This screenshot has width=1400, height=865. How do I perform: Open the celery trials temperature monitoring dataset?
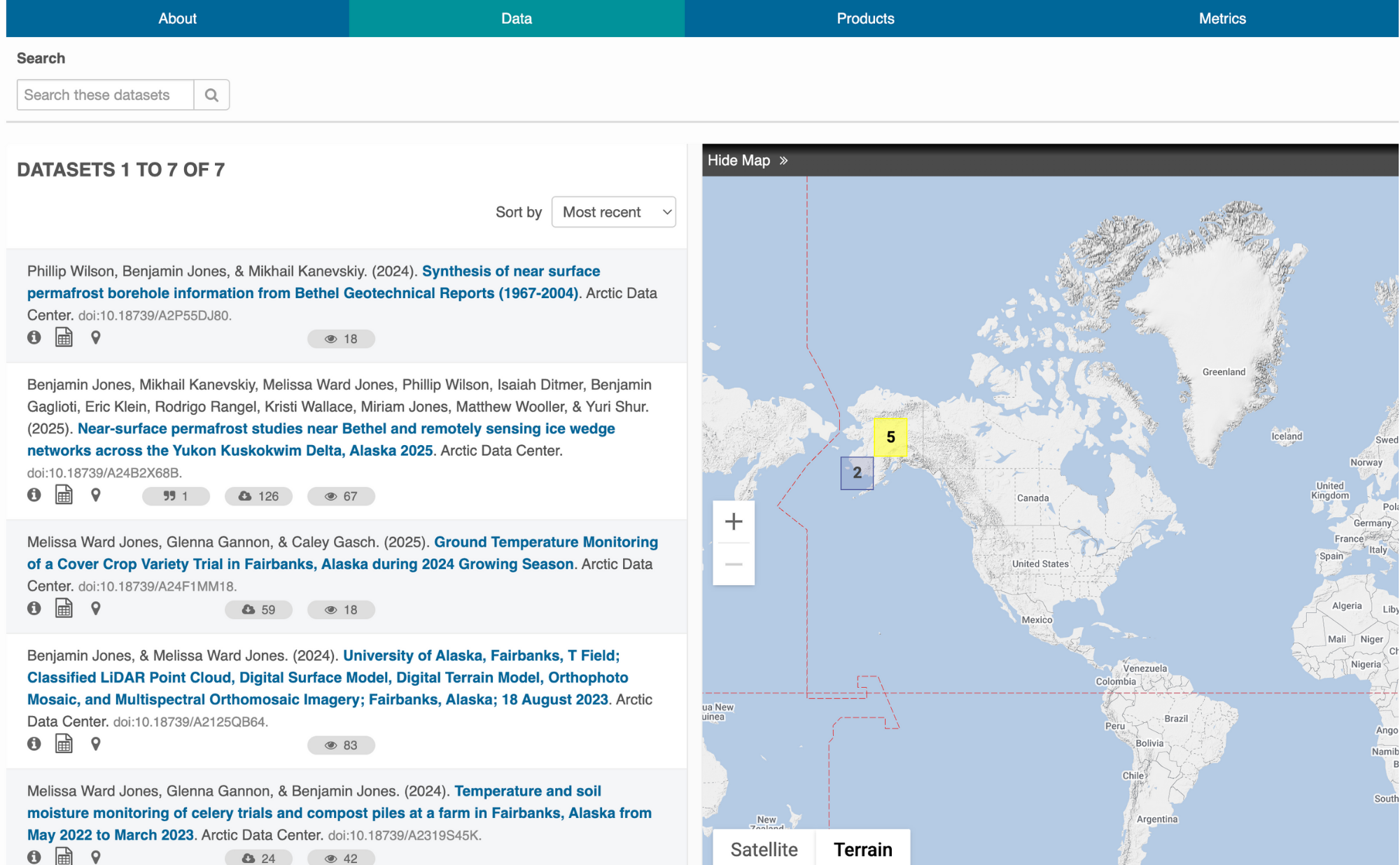339,813
